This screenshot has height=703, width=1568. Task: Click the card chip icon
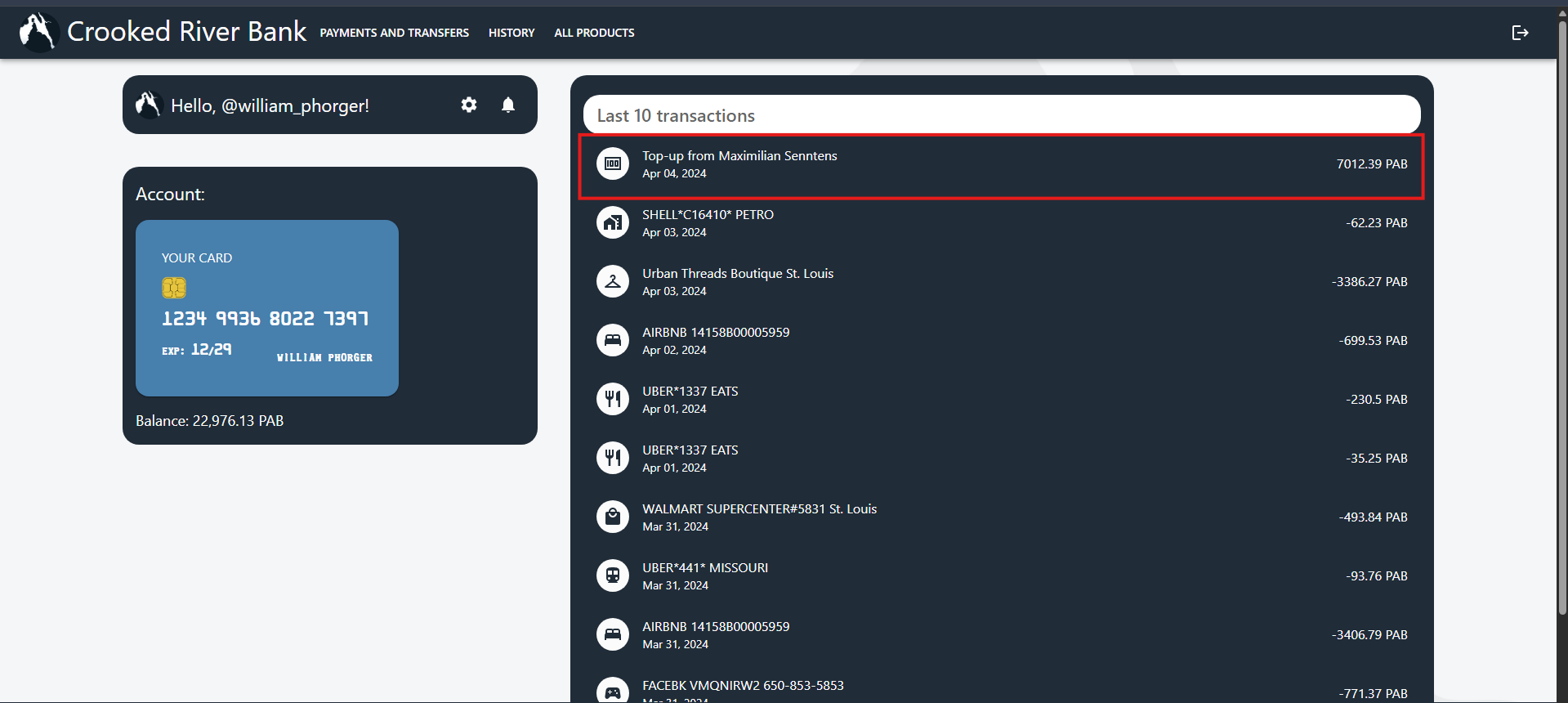174,288
